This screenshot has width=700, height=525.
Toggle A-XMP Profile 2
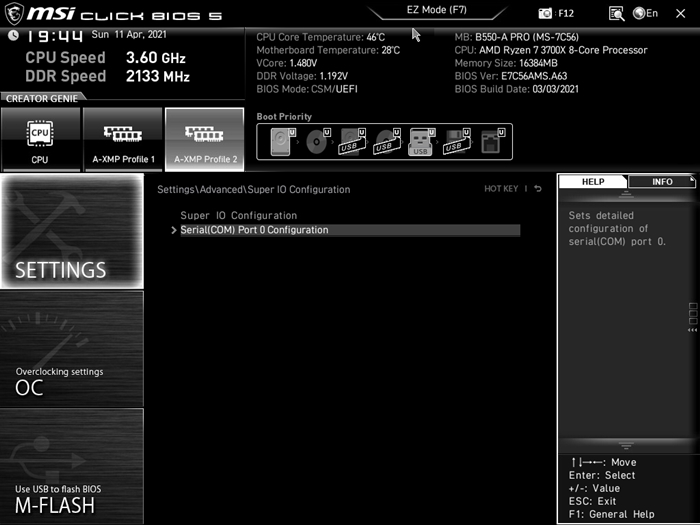tap(205, 138)
